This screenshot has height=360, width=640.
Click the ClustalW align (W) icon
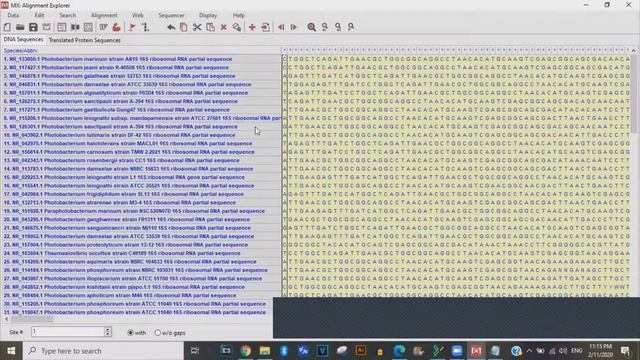[103, 27]
